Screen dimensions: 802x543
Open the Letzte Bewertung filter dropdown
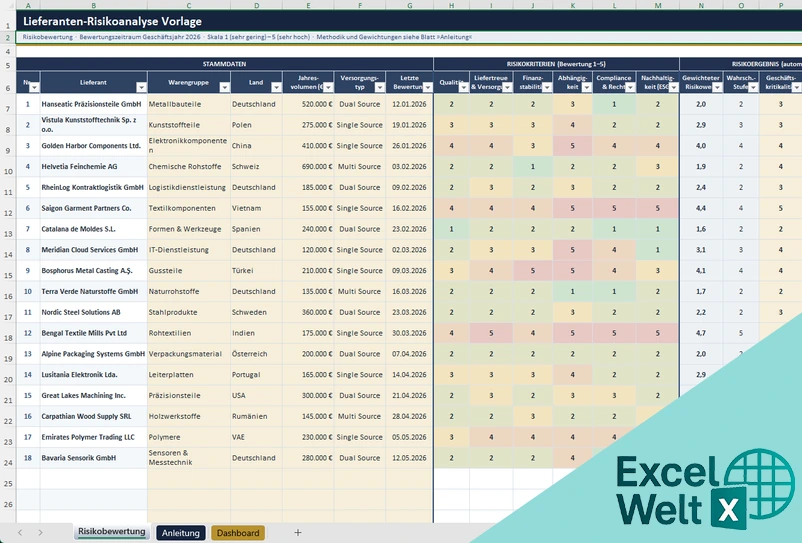pos(428,87)
